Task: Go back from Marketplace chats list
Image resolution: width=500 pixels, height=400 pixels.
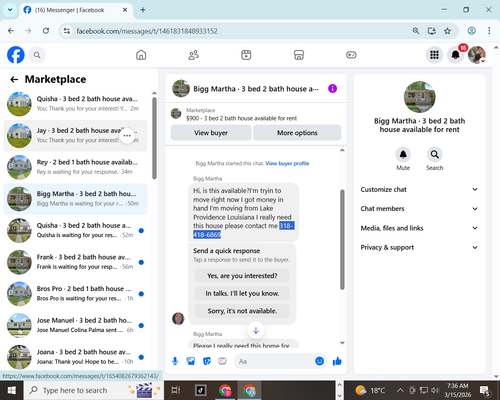Action: click(14, 79)
